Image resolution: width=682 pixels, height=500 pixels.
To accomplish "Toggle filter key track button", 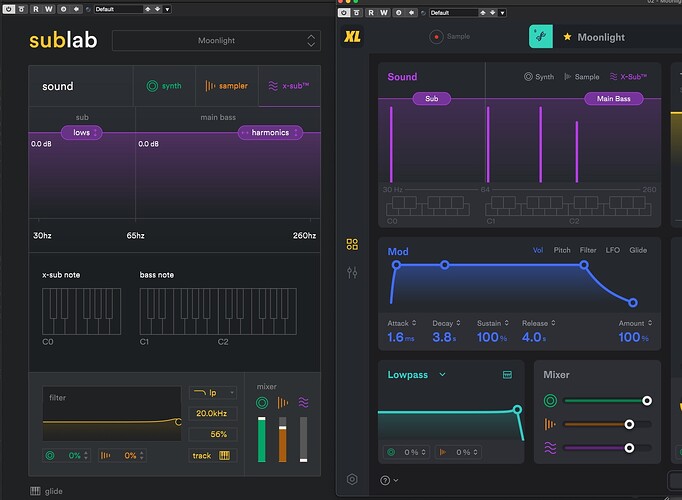I will coord(213,456).
